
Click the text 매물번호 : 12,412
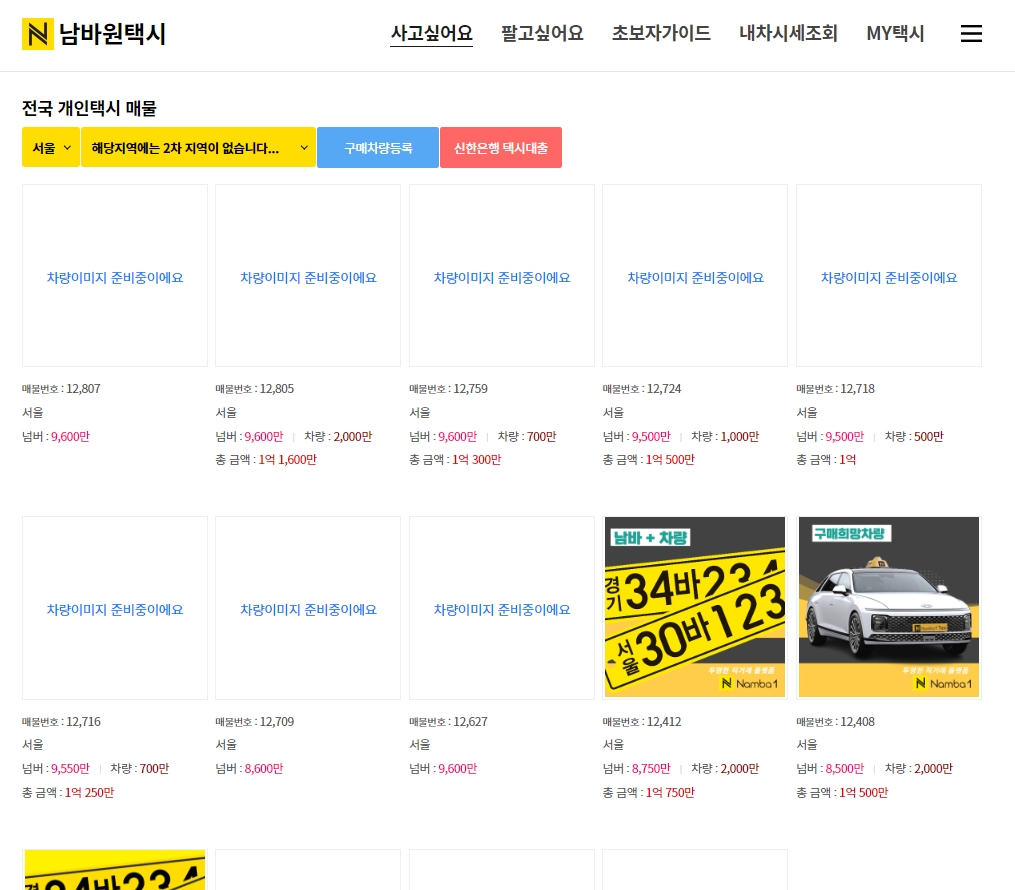click(x=641, y=722)
